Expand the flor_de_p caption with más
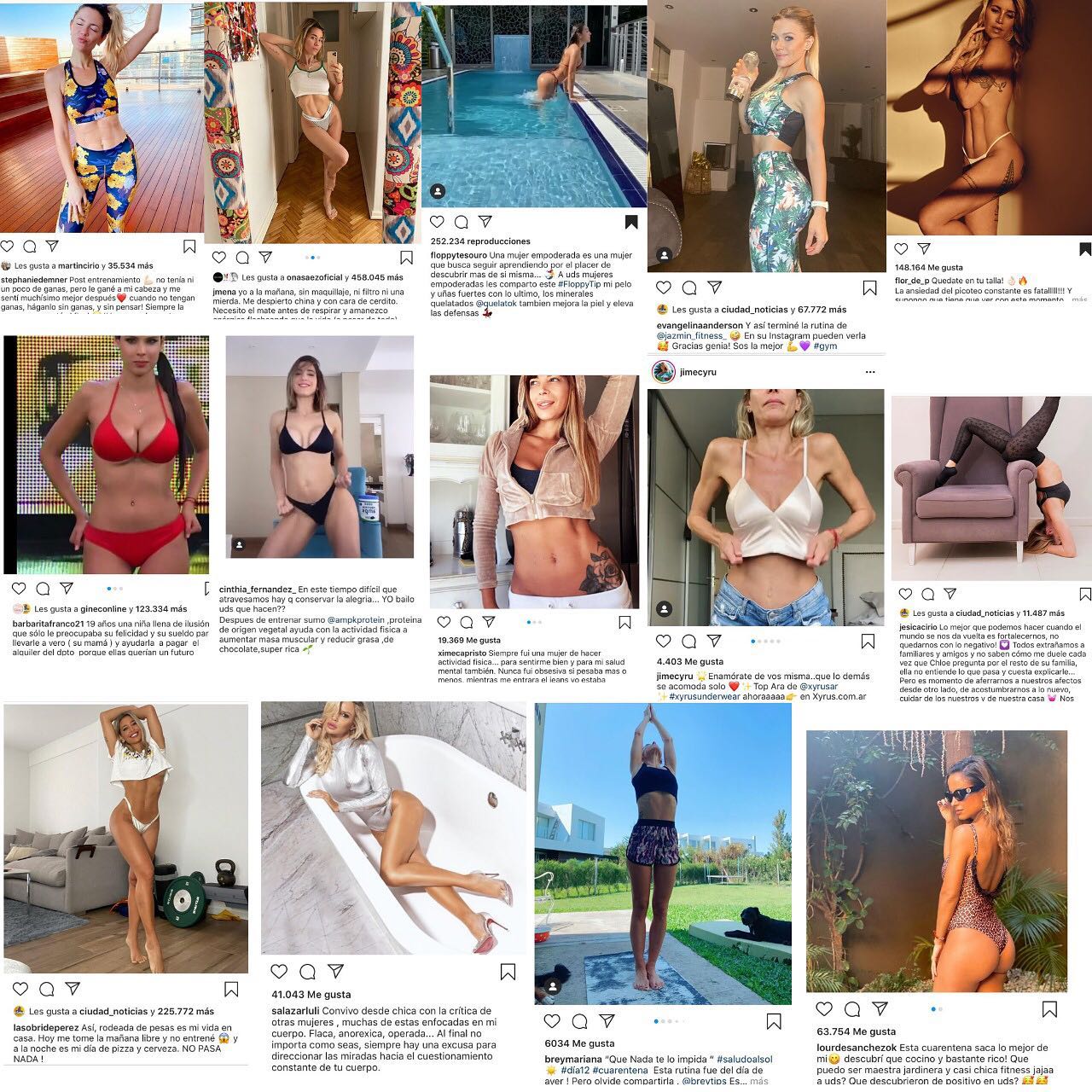The width and height of the screenshot is (1092, 1092). tap(1079, 299)
